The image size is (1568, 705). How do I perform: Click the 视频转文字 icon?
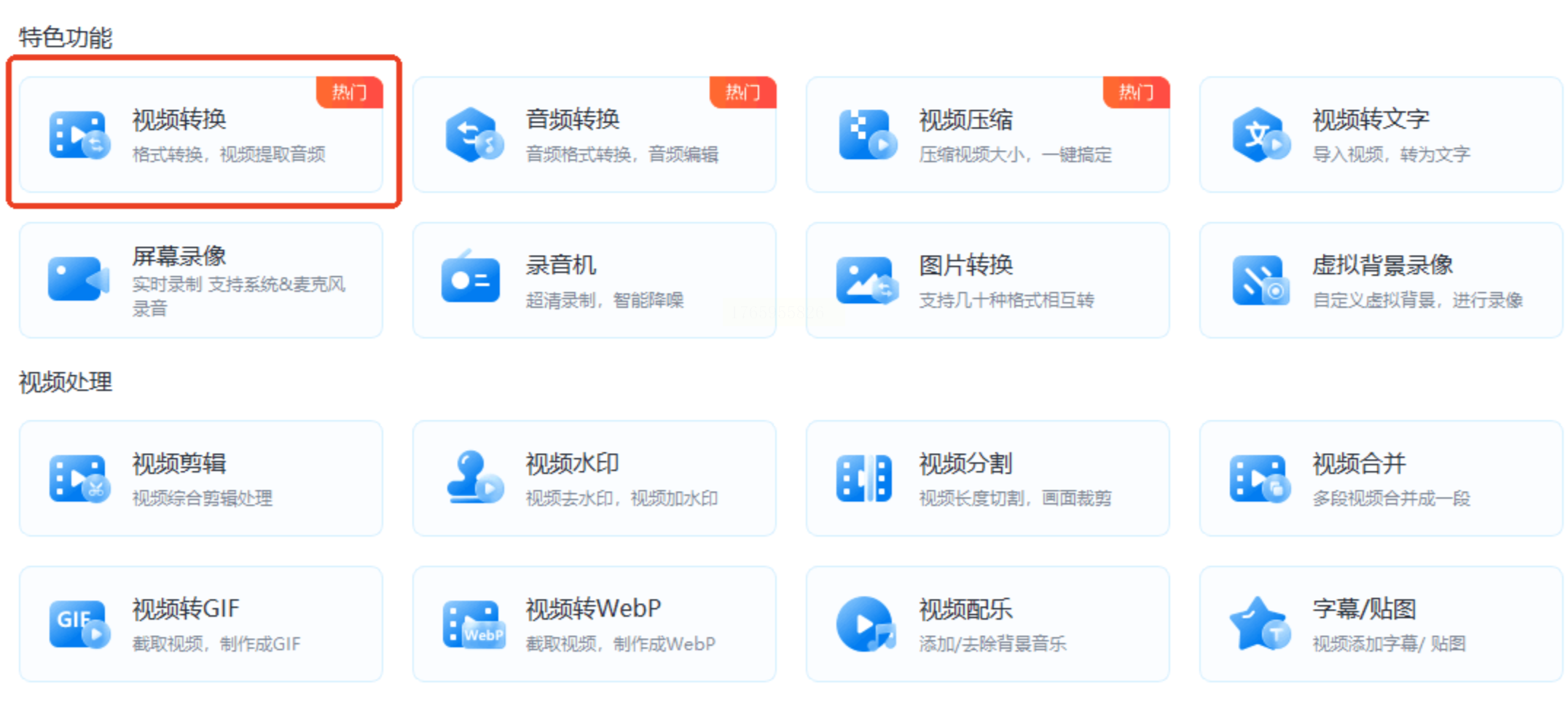[x=1261, y=135]
